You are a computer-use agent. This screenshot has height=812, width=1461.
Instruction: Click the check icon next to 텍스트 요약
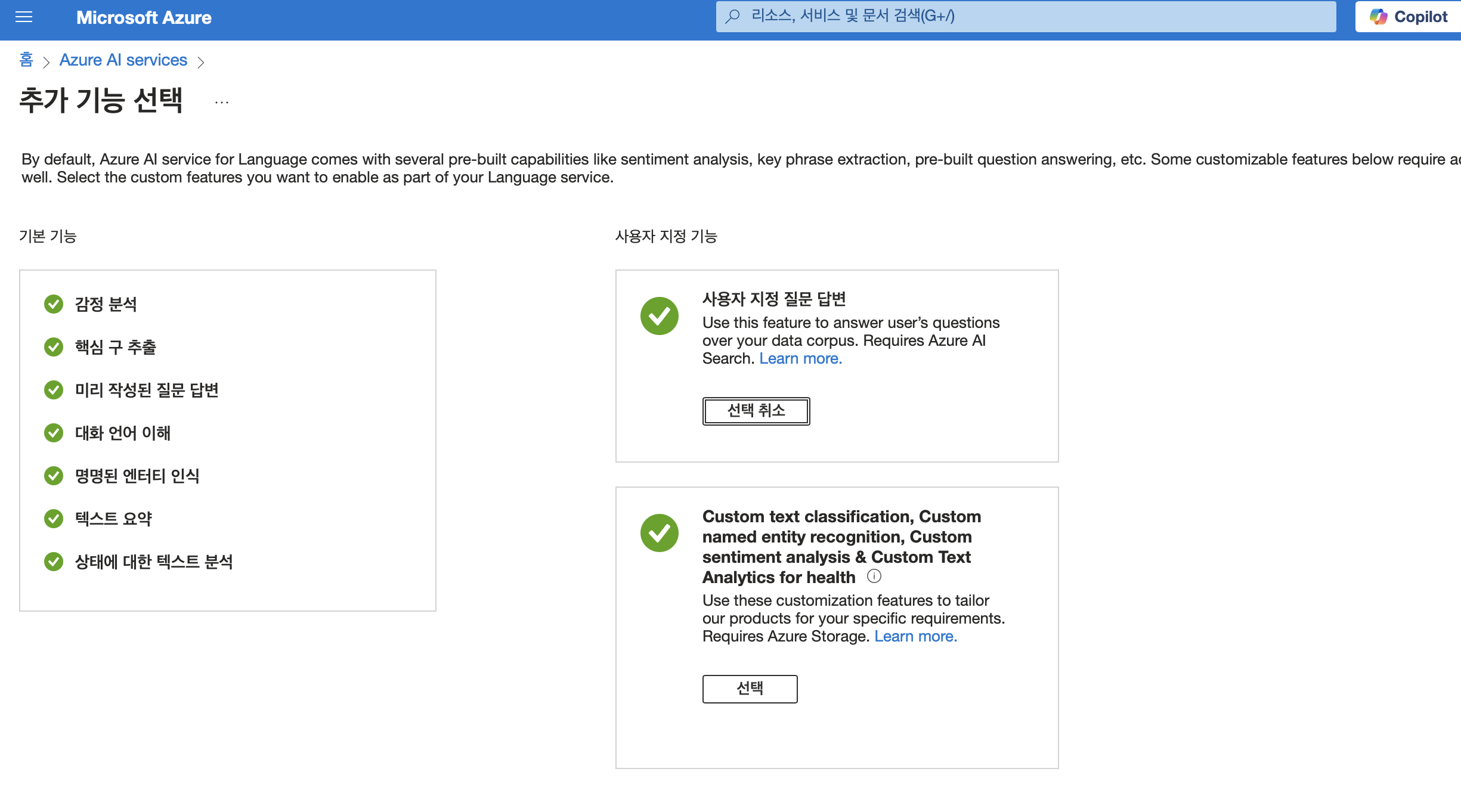[x=54, y=519]
